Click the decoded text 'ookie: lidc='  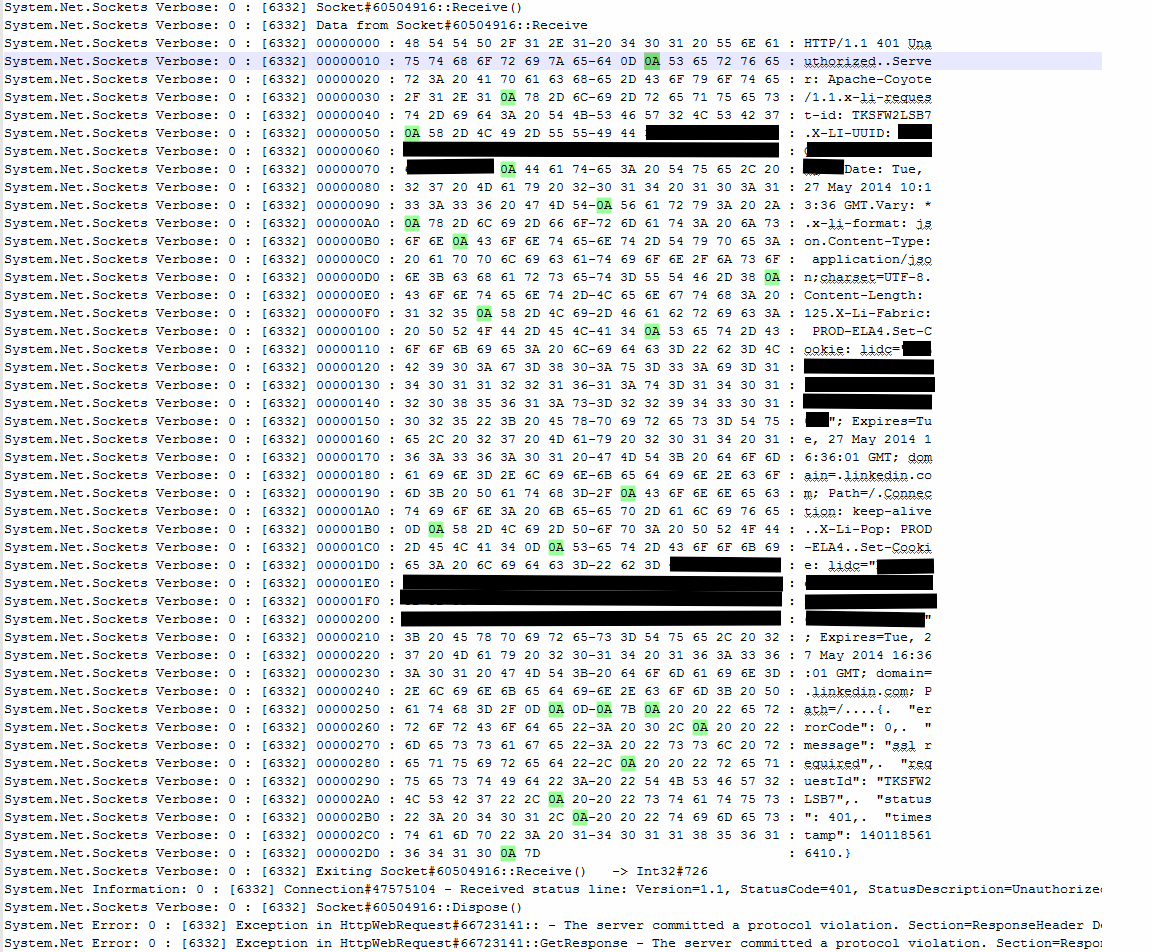point(852,349)
